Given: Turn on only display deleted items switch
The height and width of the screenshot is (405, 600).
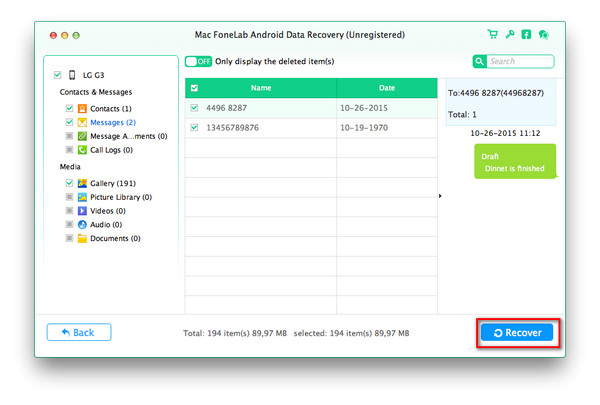Looking at the screenshot, I should click(198, 61).
